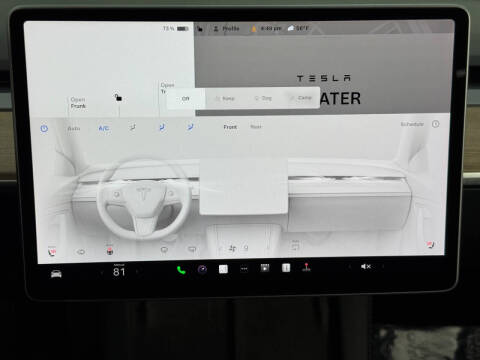Tap the fan speed icon
The height and width of the screenshot is (360, 480).
(232, 248)
